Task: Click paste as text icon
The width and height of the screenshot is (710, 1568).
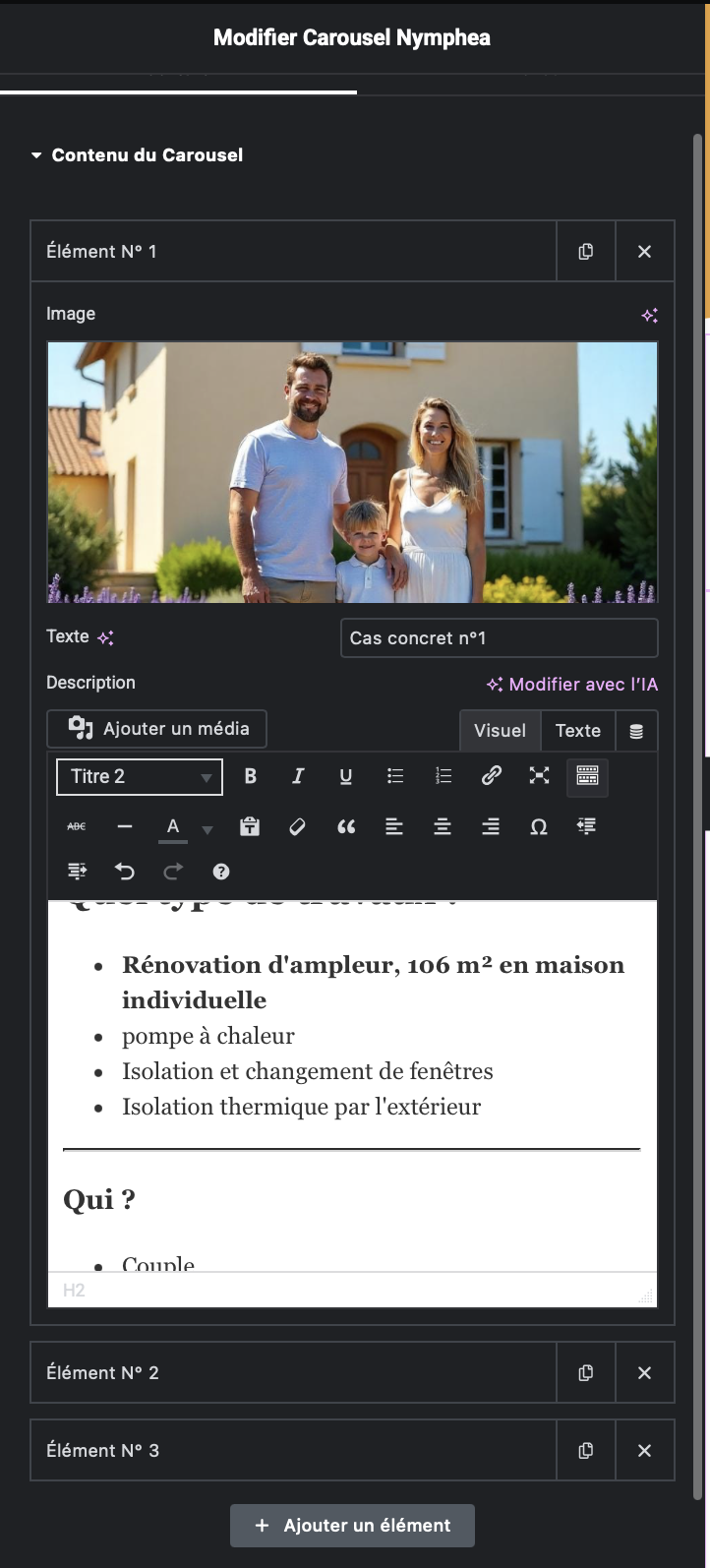Action: (x=250, y=826)
